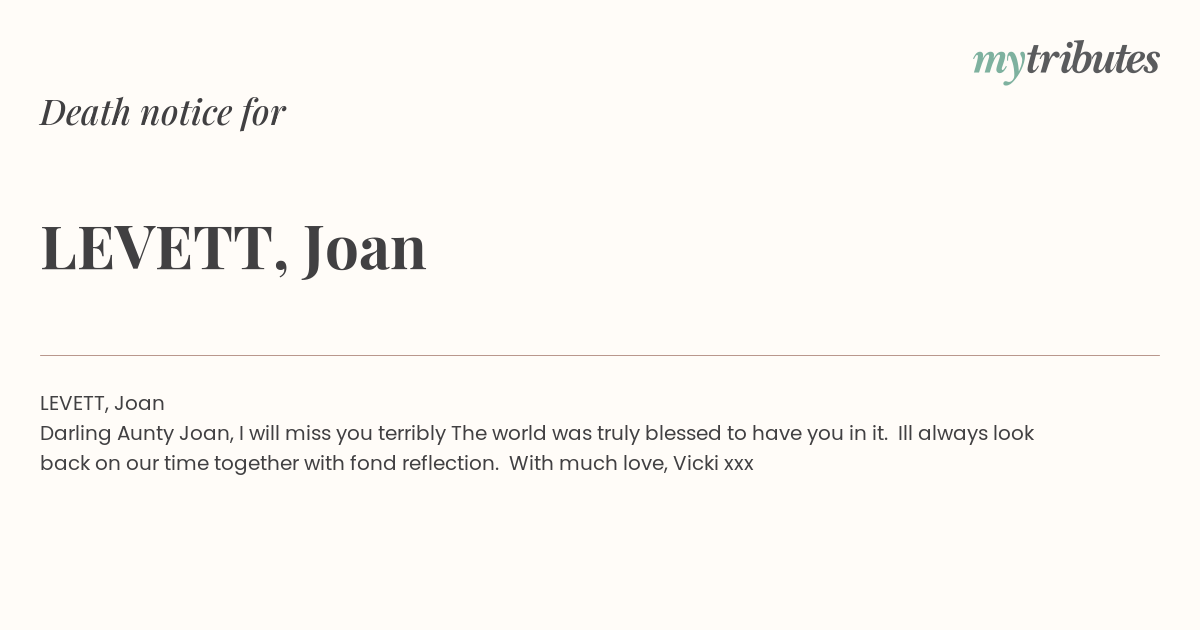Click the green "my" part of logo
The width and height of the screenshot is (1200, 630).
point(999,64)
